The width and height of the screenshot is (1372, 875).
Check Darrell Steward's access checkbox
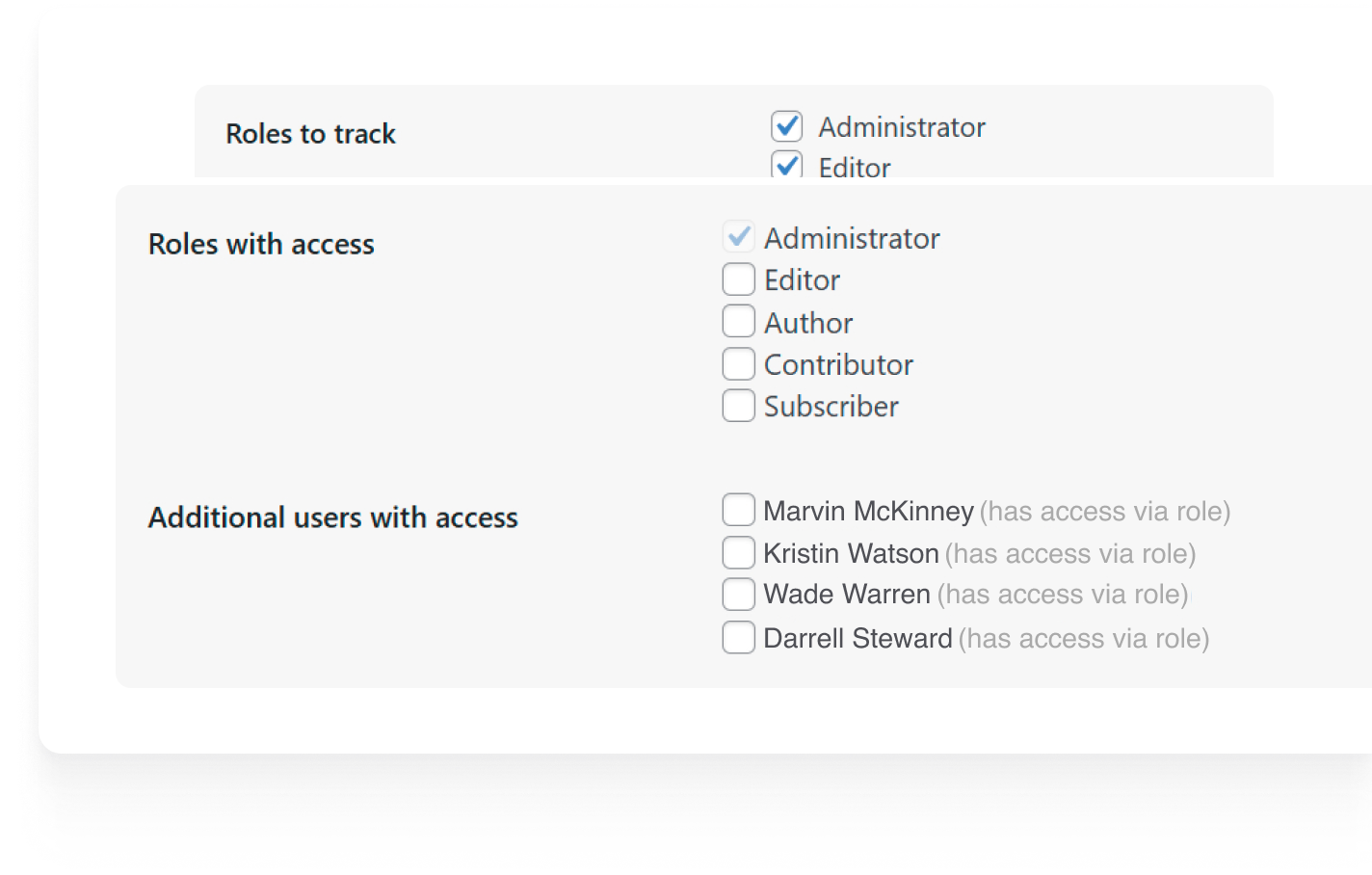click(738, 636)
